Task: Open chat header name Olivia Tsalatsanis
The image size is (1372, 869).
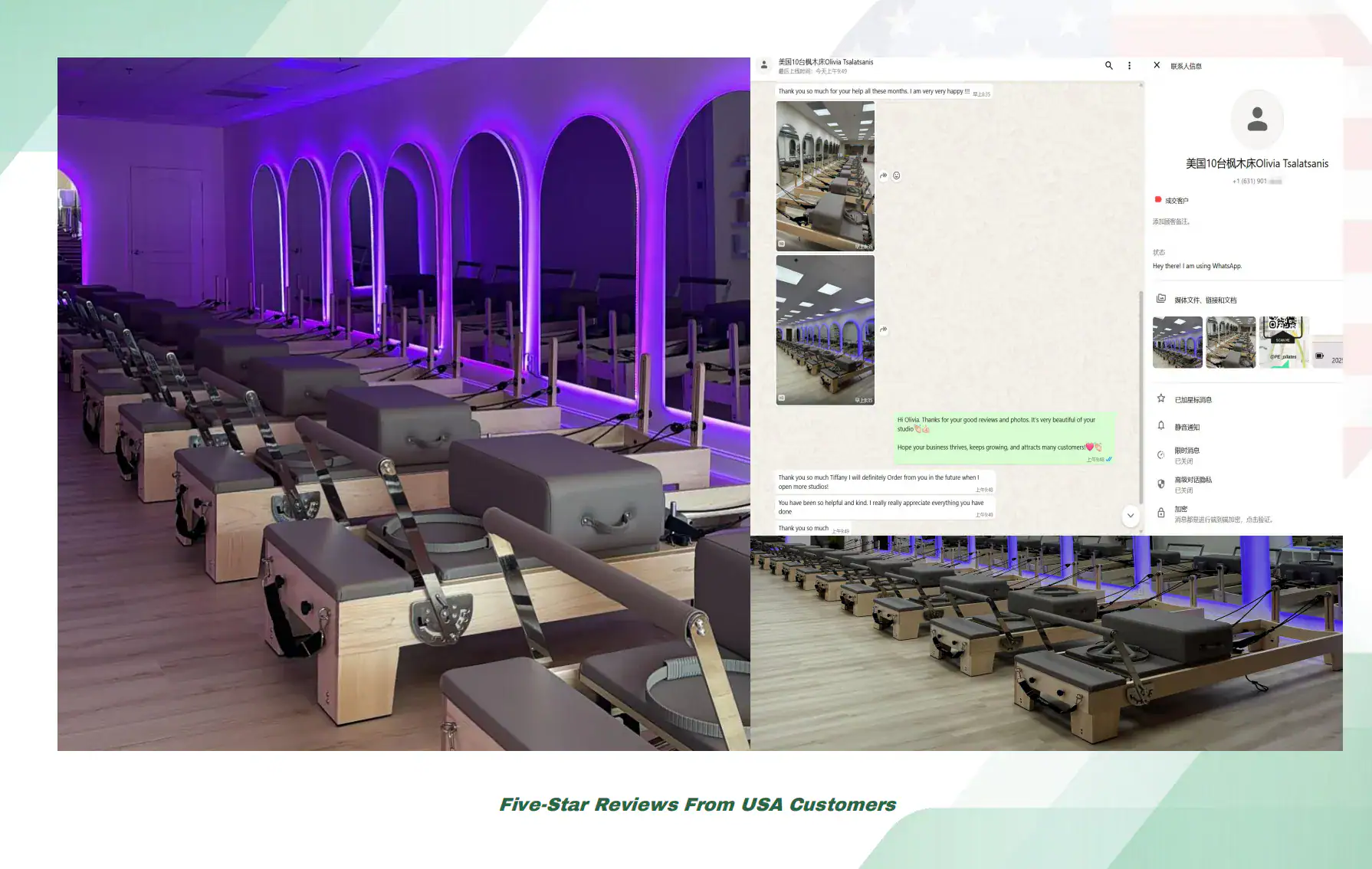Action: point(825,62)
